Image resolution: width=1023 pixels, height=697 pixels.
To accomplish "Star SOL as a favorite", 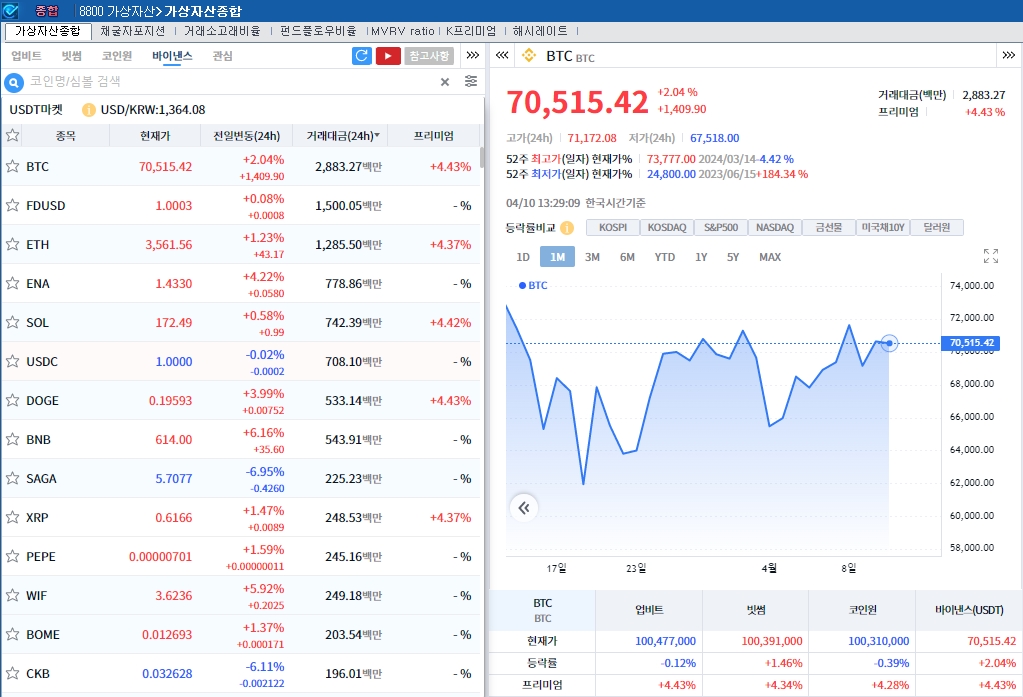I will pos(12,322).
